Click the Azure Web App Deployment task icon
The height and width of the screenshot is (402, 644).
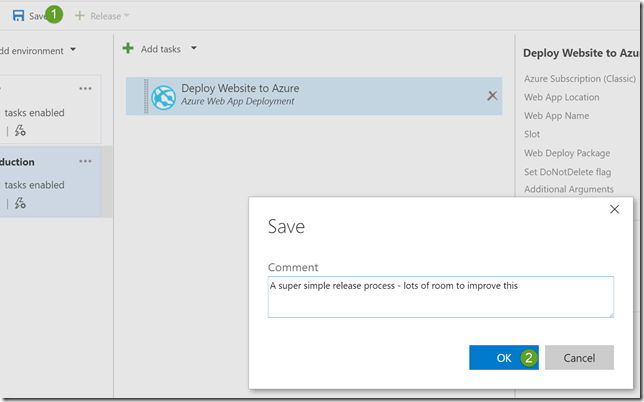tap(164, 95)
